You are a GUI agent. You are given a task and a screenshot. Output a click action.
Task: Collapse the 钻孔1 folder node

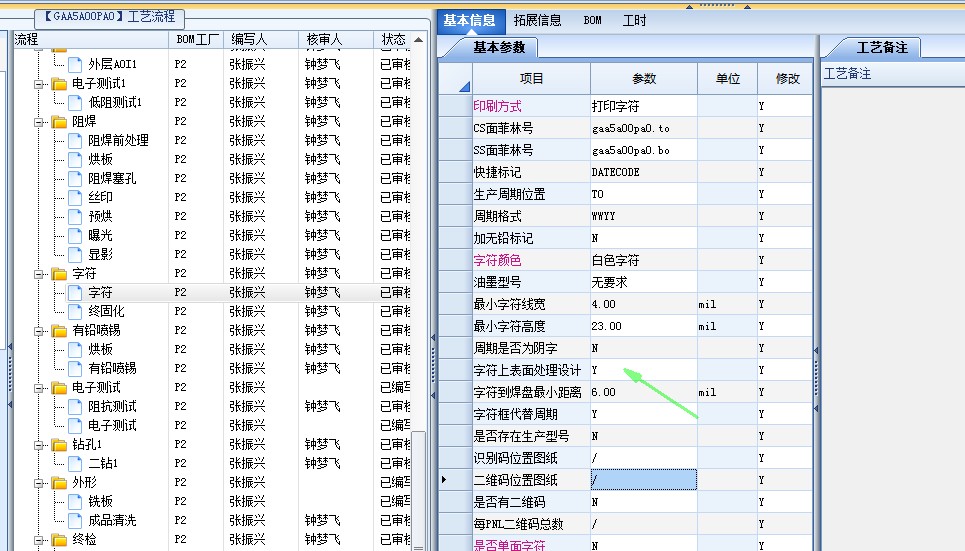point(39,445)
